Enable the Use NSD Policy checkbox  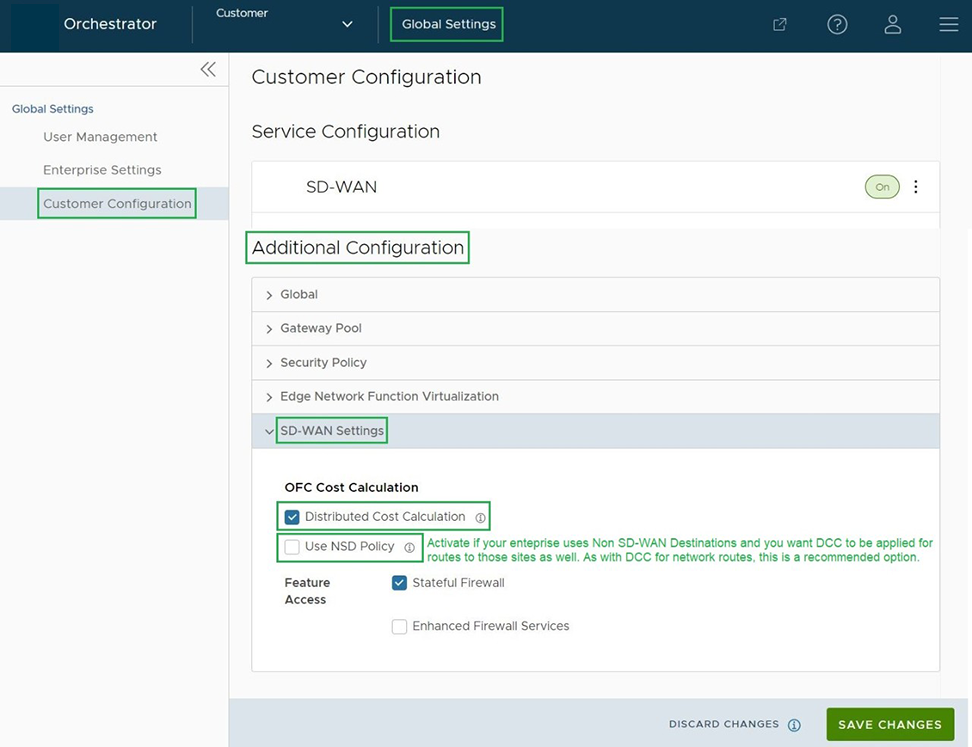coord(292,547)
